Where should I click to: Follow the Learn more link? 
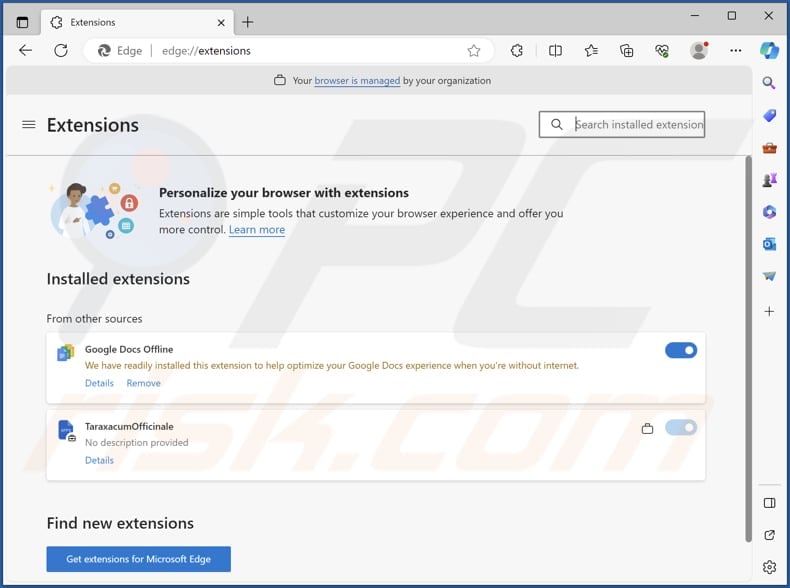[257, 230]
